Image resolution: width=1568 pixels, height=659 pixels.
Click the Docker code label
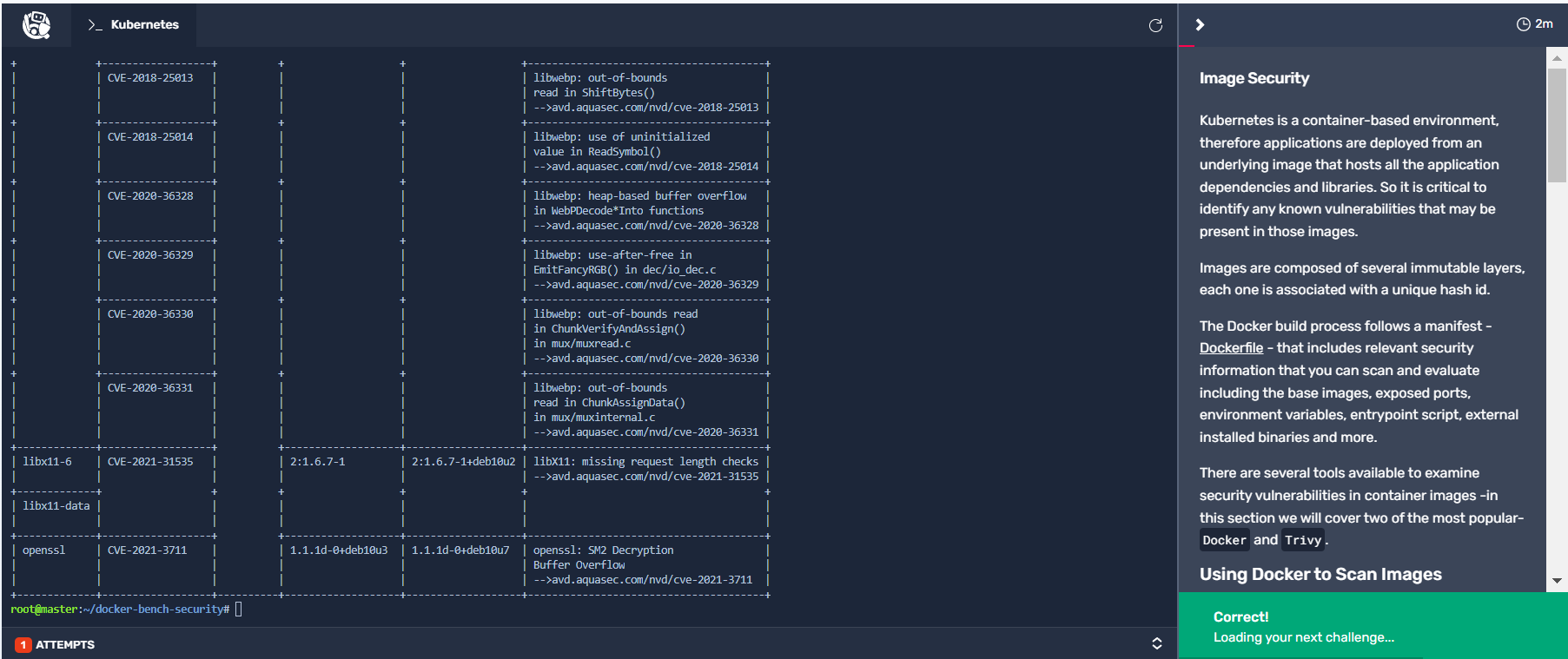(1224, 540)
